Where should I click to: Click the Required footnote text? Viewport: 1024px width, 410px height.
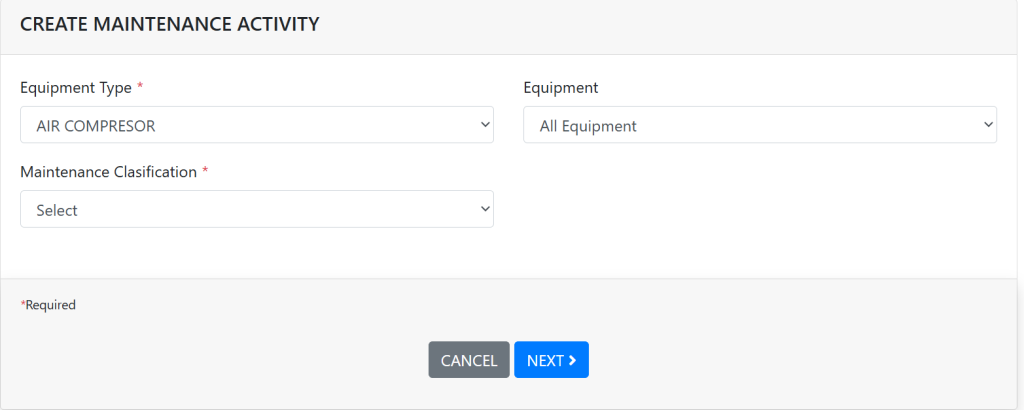(x=50, y=305)
